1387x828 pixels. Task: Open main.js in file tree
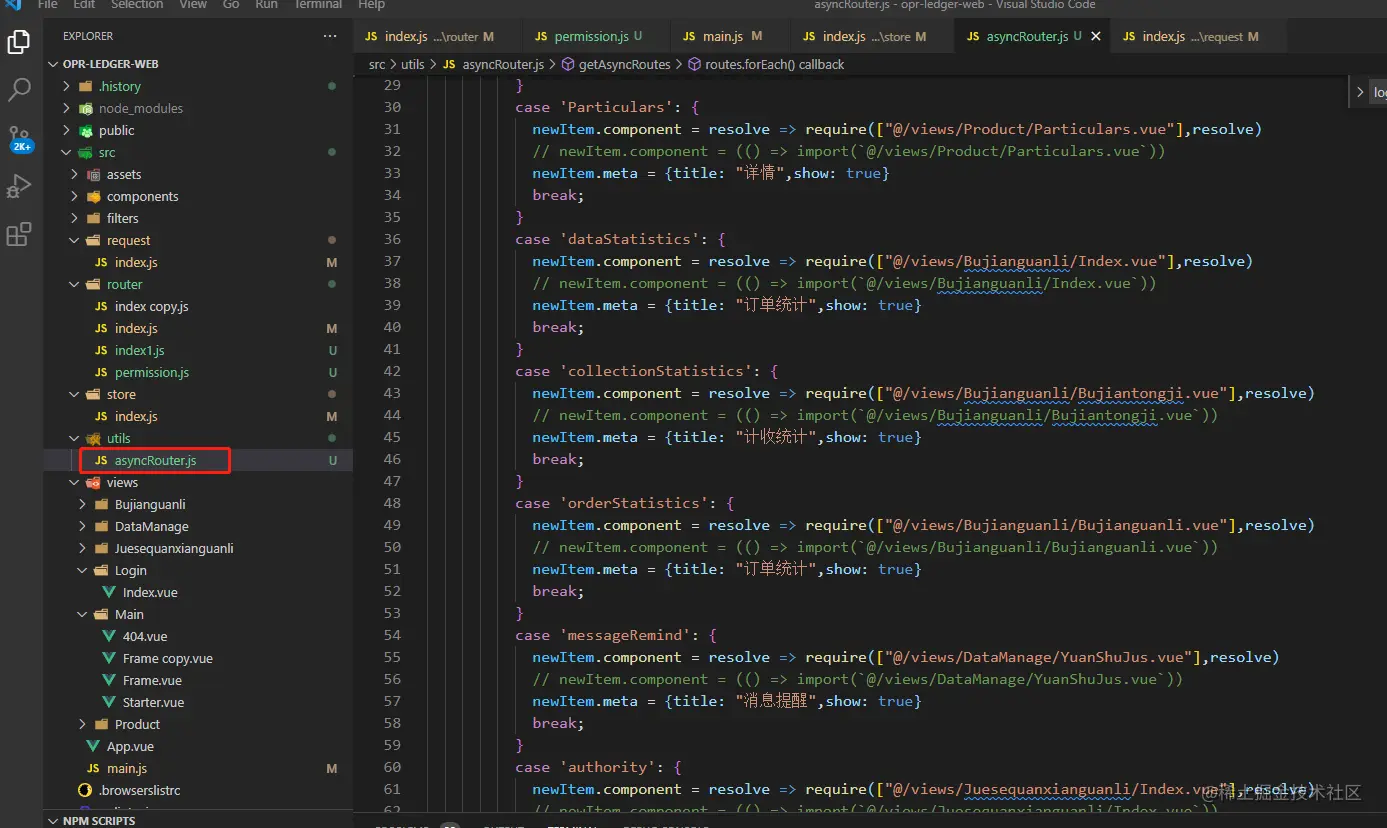(x=198, y=768)
